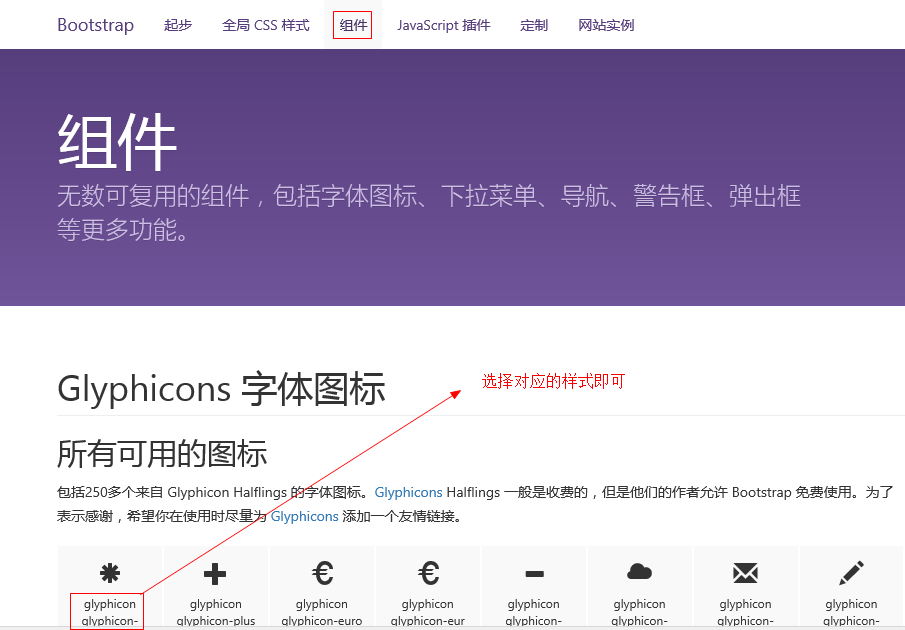905x630 pixels.
Task: Click the glyphicon-plus class label text
Action: pos(216,620)
